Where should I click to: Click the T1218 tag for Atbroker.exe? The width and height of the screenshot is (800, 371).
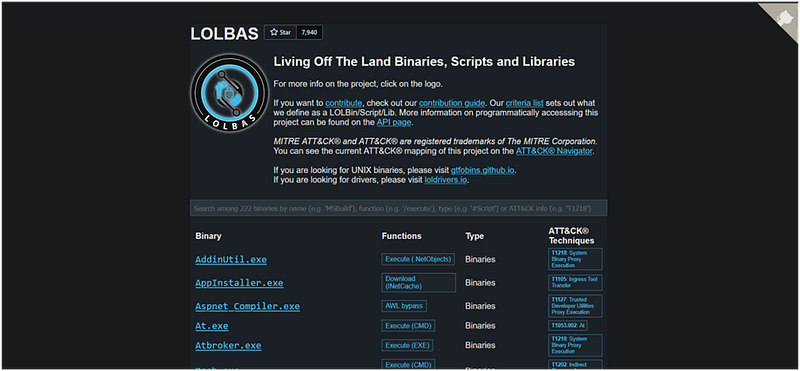tap(575, 345)
